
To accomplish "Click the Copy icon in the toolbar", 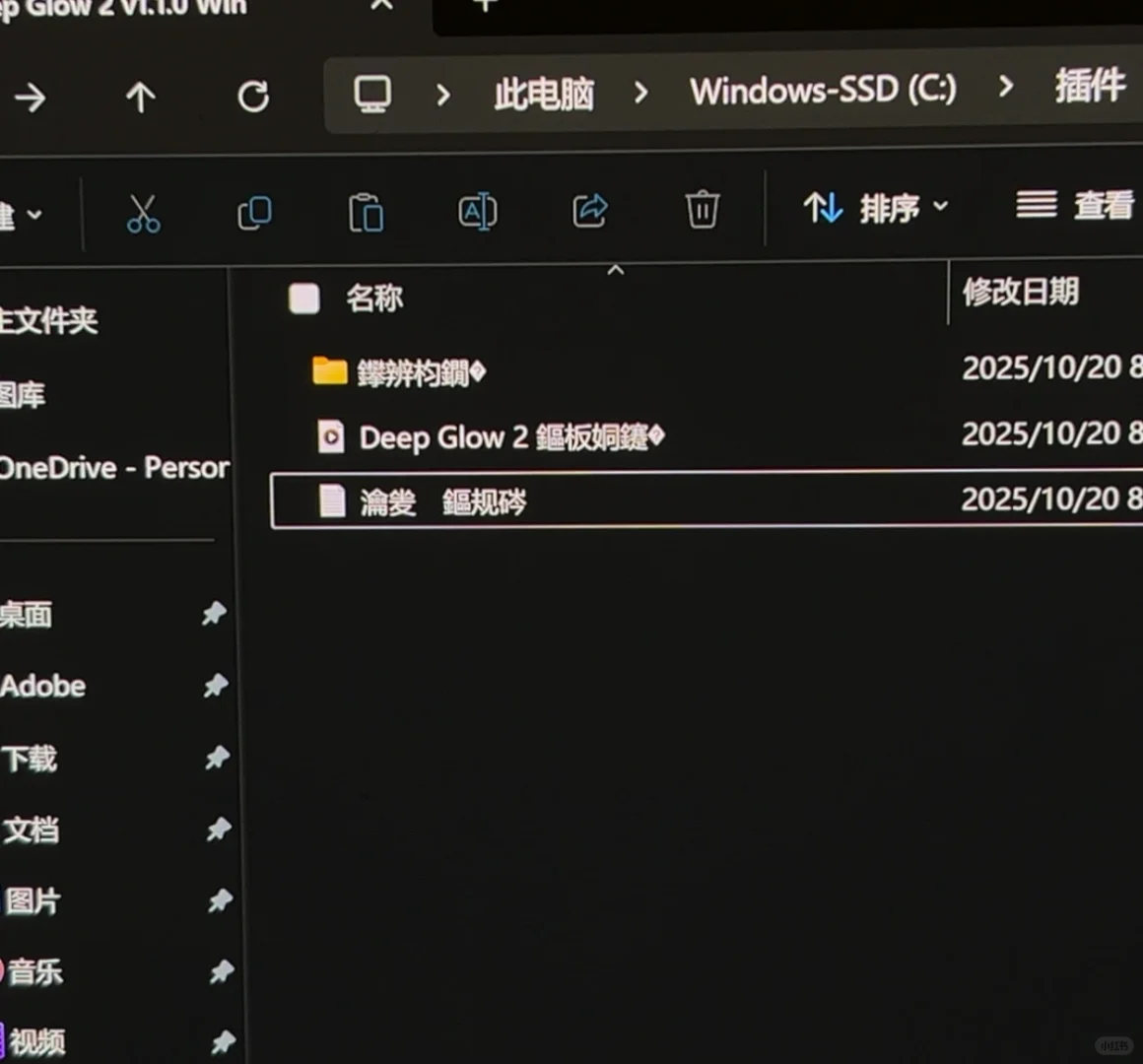I will coord(254,213).
